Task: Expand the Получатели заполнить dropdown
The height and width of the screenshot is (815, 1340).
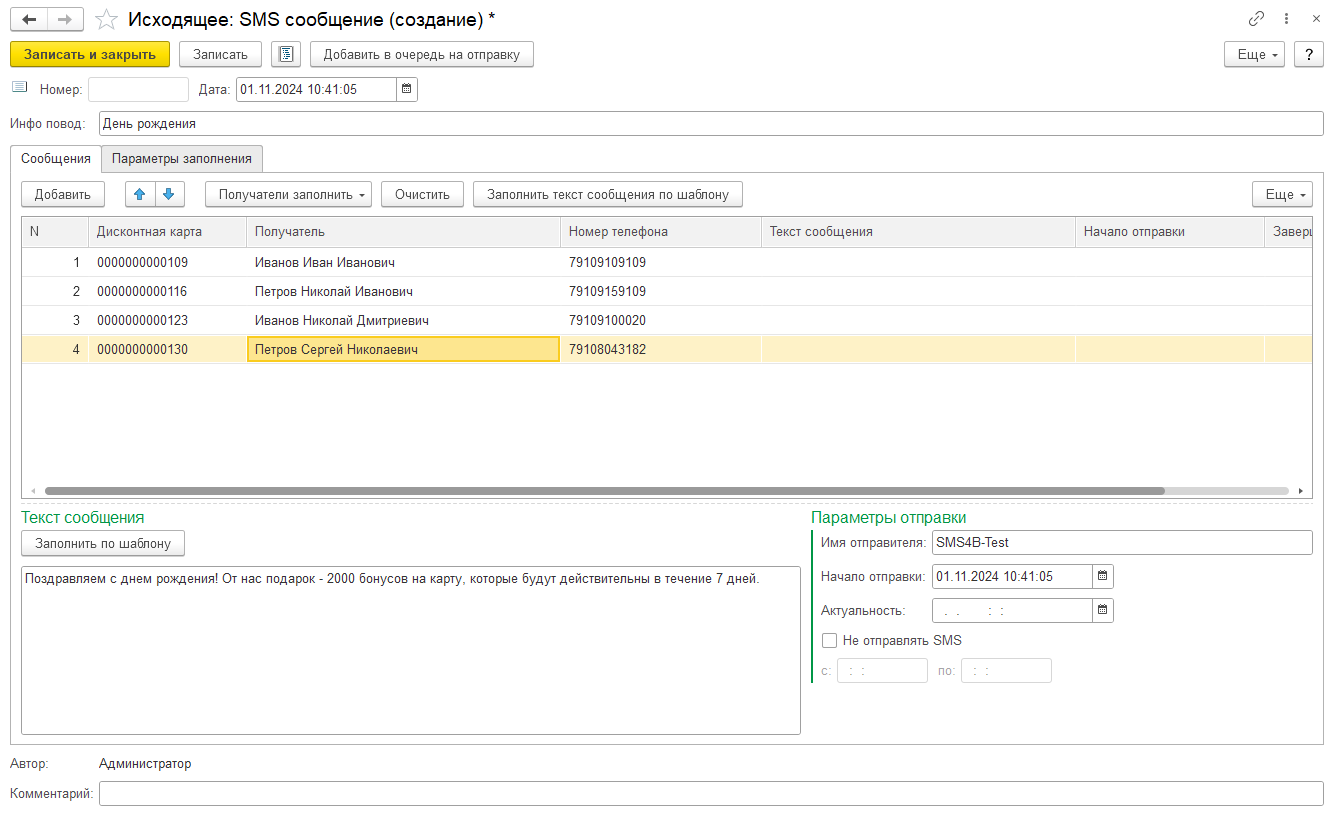Action: click(288, 194)
